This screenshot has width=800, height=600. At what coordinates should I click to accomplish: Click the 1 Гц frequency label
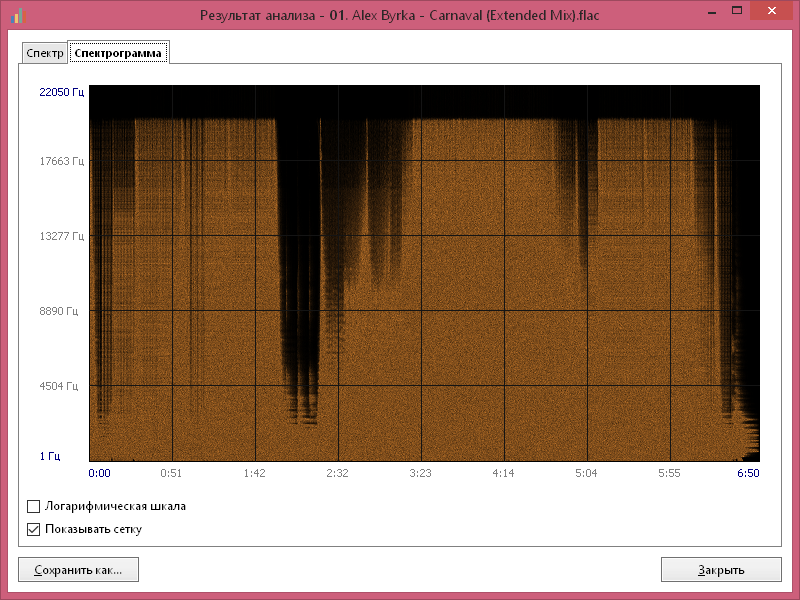[x=50, y=456]
